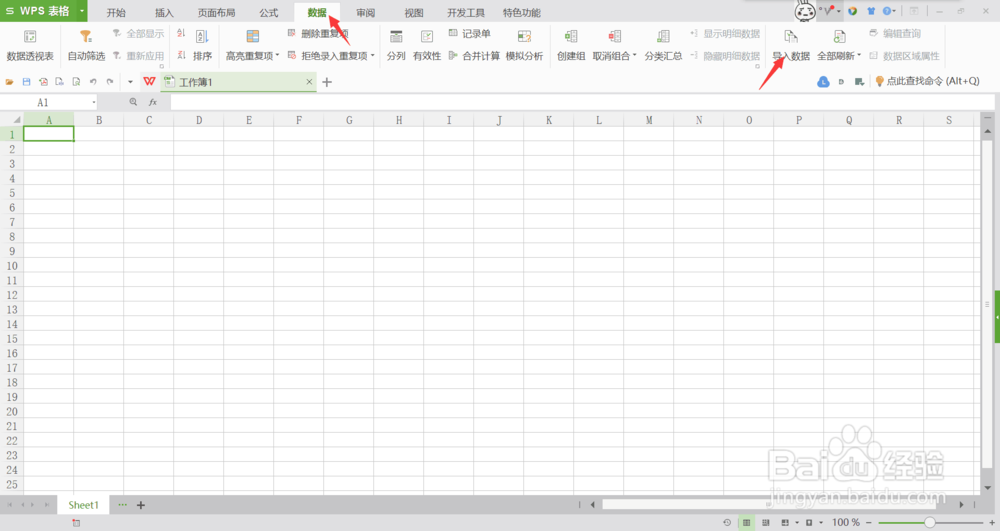Add new document tab with plus button
This screenshot has width=1000, height=531.
pos(327,82)
